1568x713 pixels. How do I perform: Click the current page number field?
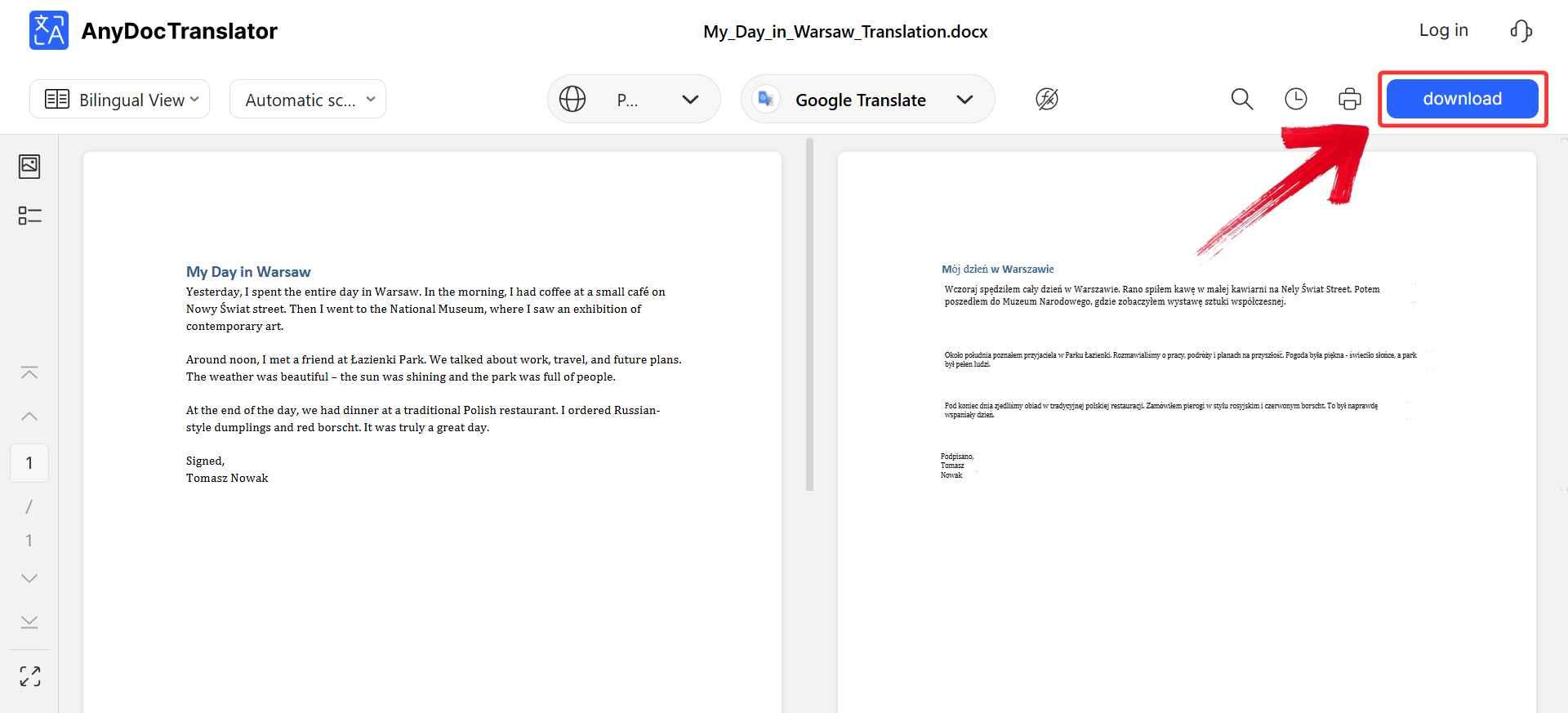(29, 463)
